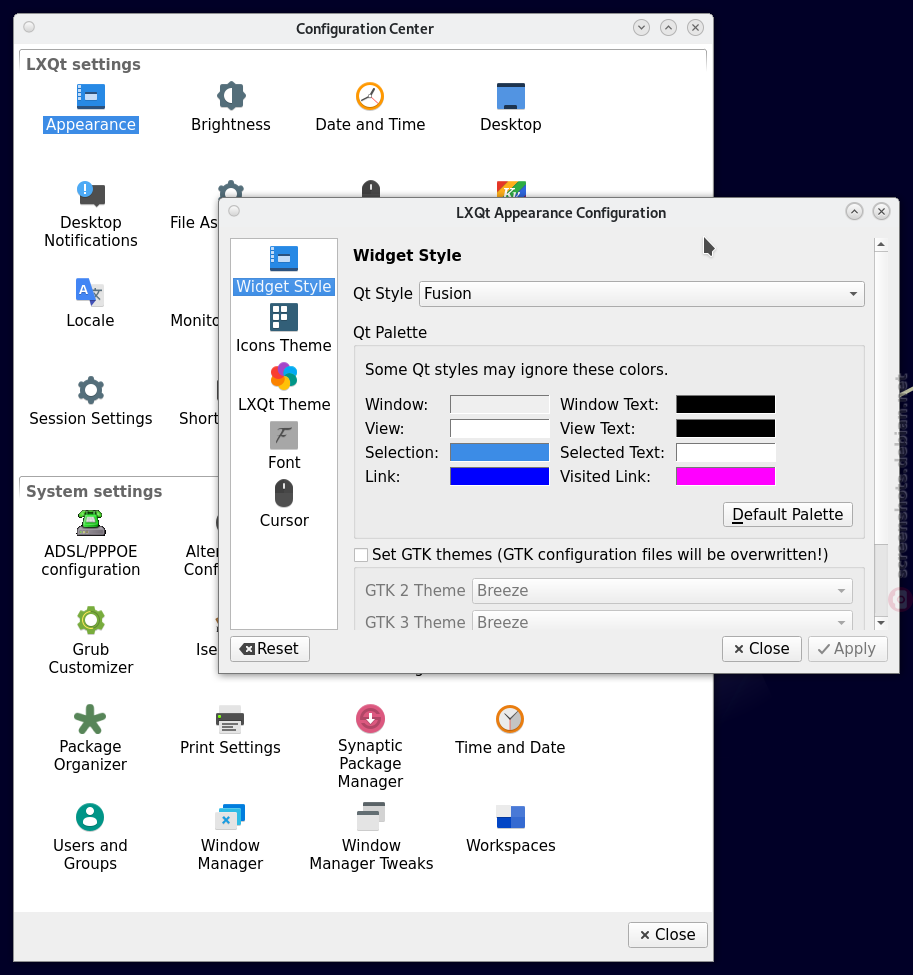Screen dimensions: 913x975
Task: Open the Time and Date clock icon
Action: coord(510,719)
